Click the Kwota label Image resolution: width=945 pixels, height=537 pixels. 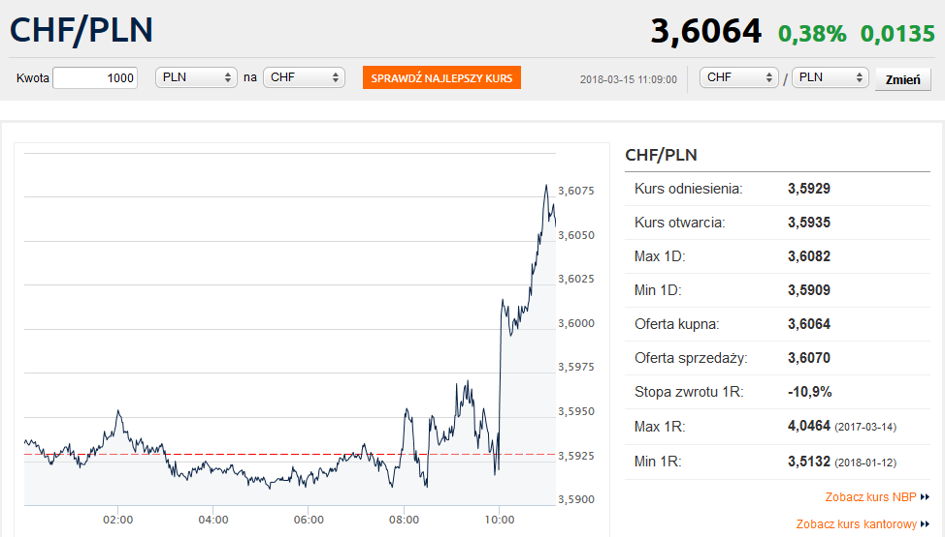pyautogui.click(x=33, y=78)
